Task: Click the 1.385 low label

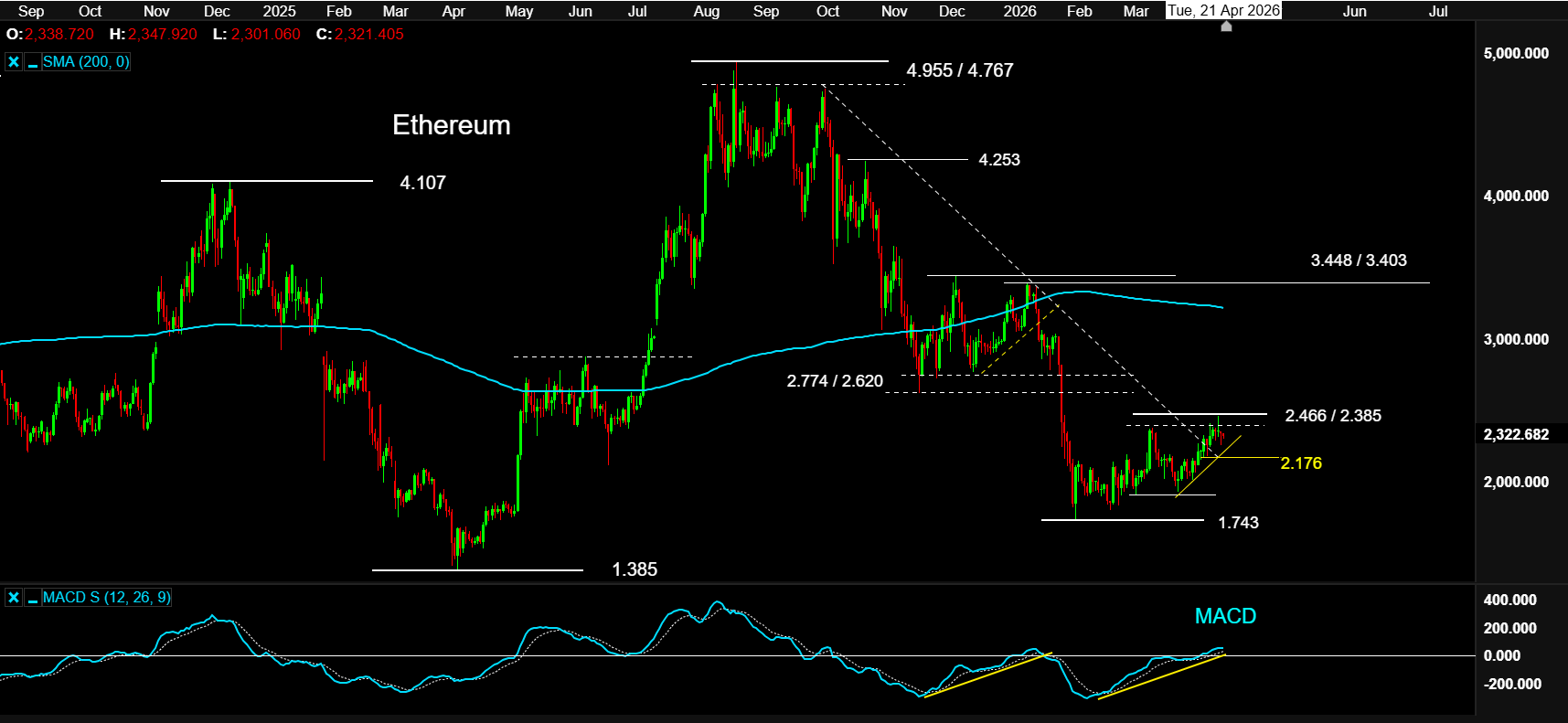Action: [x=635, y=569]
